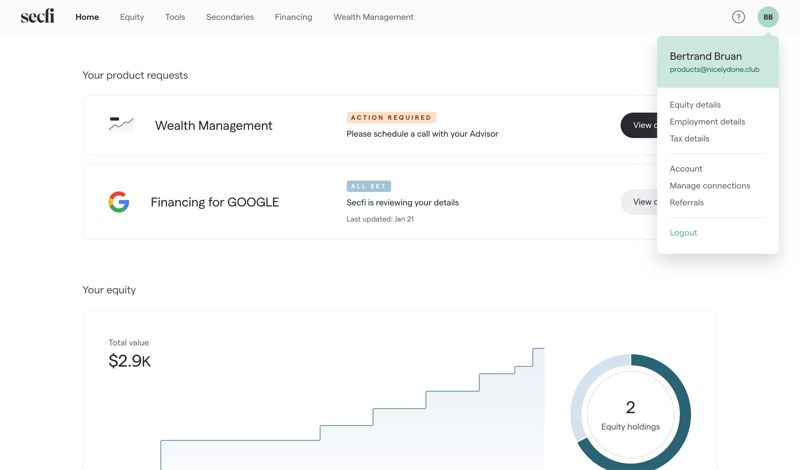Go to the Home tab
The image size is (800, 470).
click(x=87, y=17)
